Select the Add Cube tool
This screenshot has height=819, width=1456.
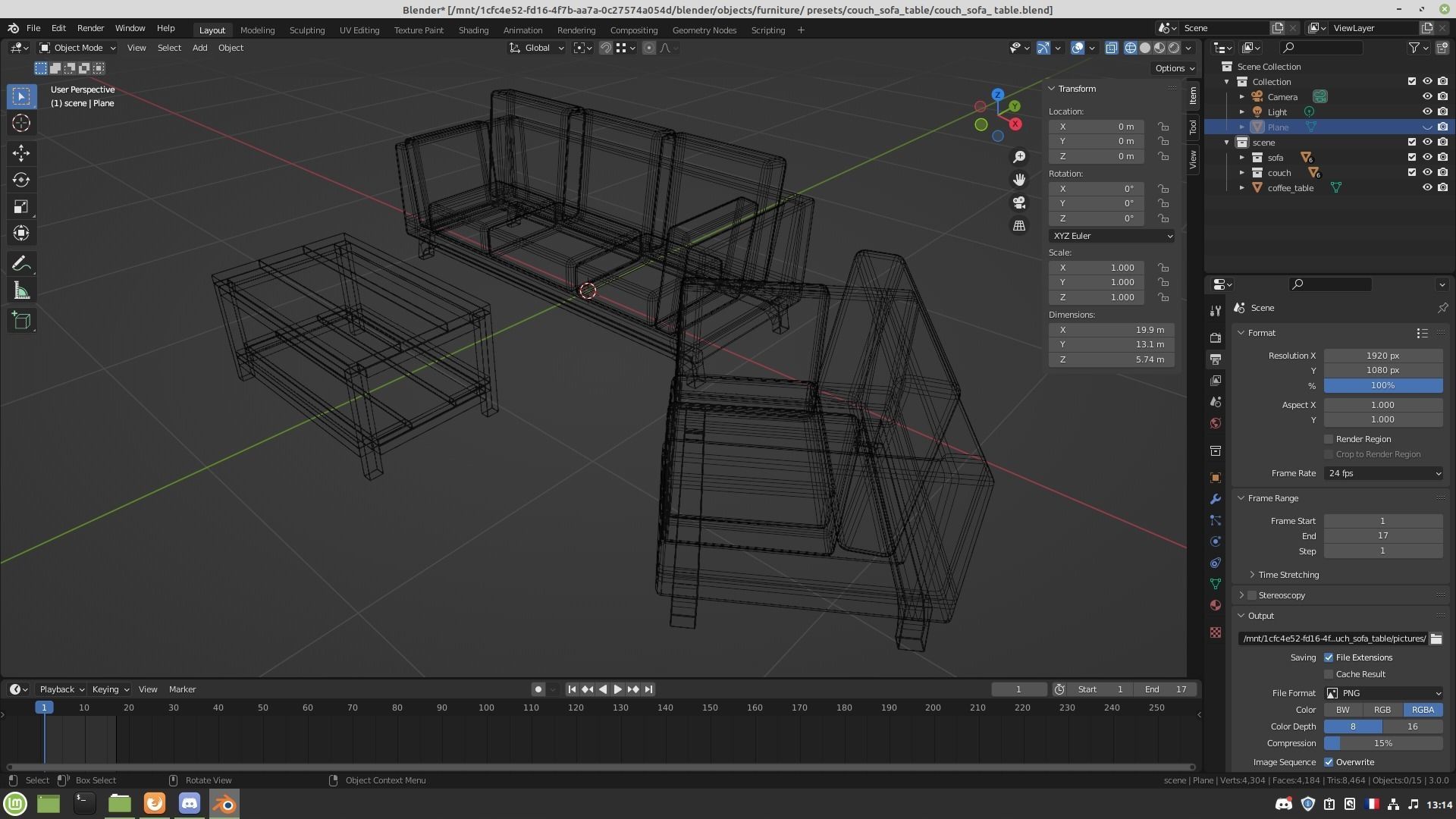click(x=21, y=321)
